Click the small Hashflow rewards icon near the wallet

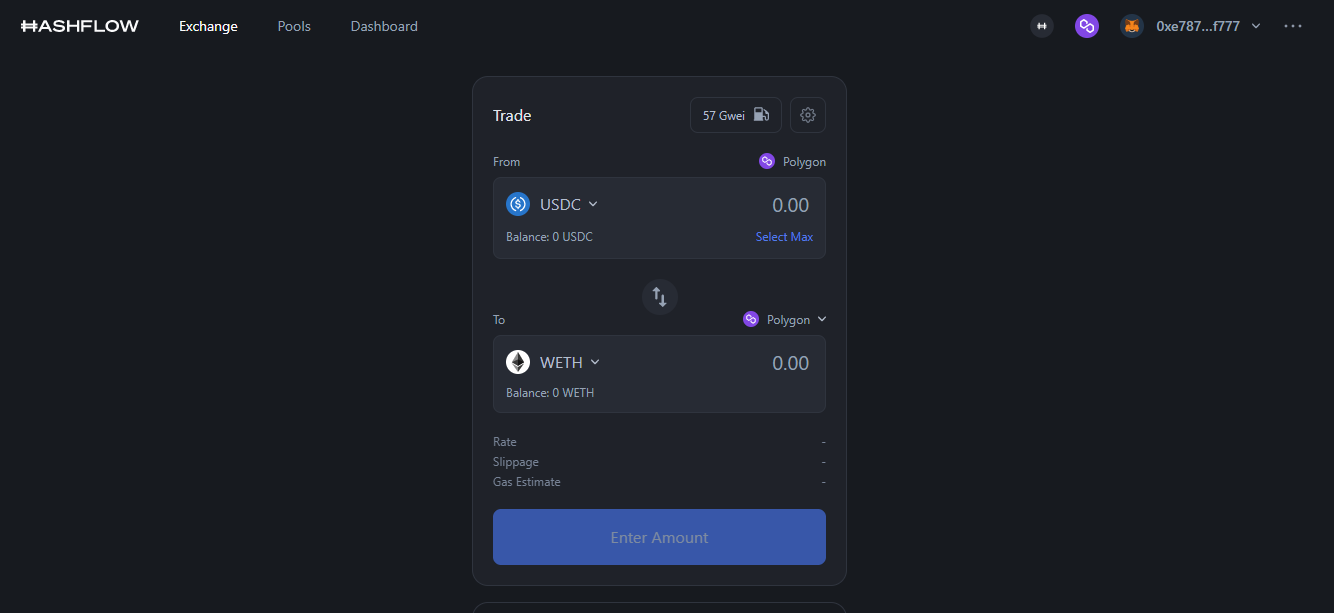click(1042, 25)
